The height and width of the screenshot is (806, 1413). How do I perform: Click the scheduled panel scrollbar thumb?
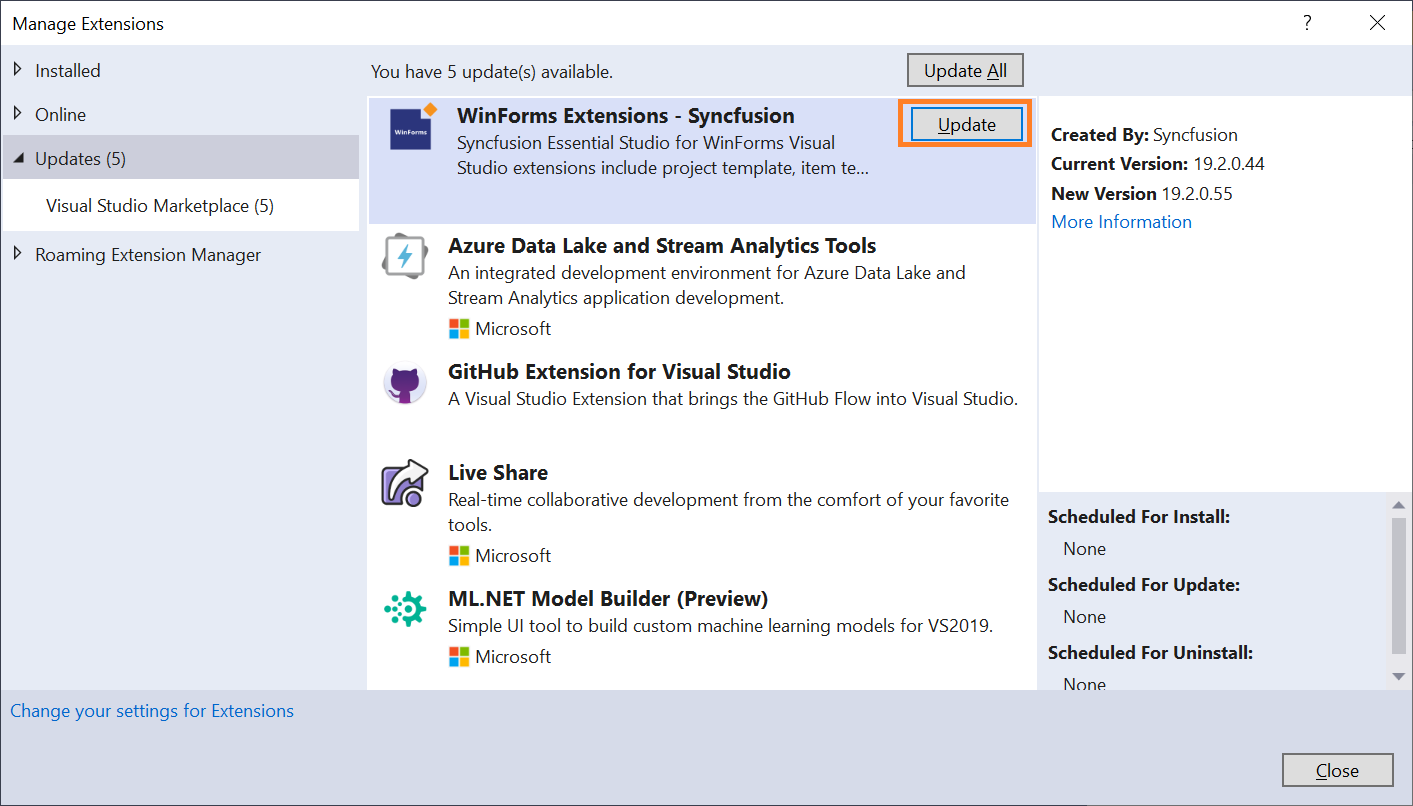coord(1399,586)
